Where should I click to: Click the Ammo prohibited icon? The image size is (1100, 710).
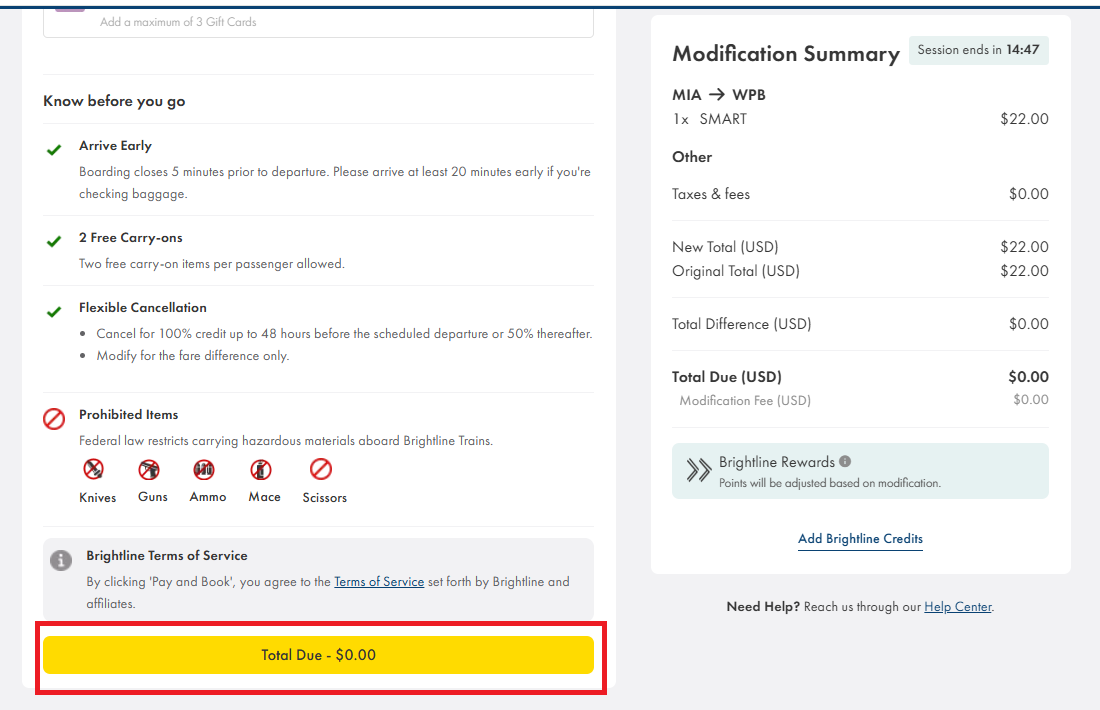coord(204,469)
